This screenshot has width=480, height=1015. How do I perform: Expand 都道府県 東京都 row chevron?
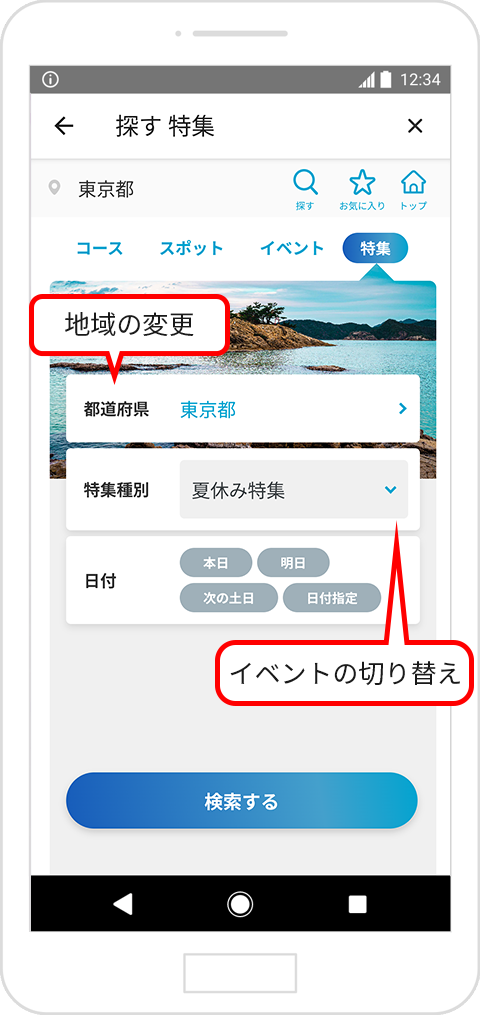(x=402, y=408)
